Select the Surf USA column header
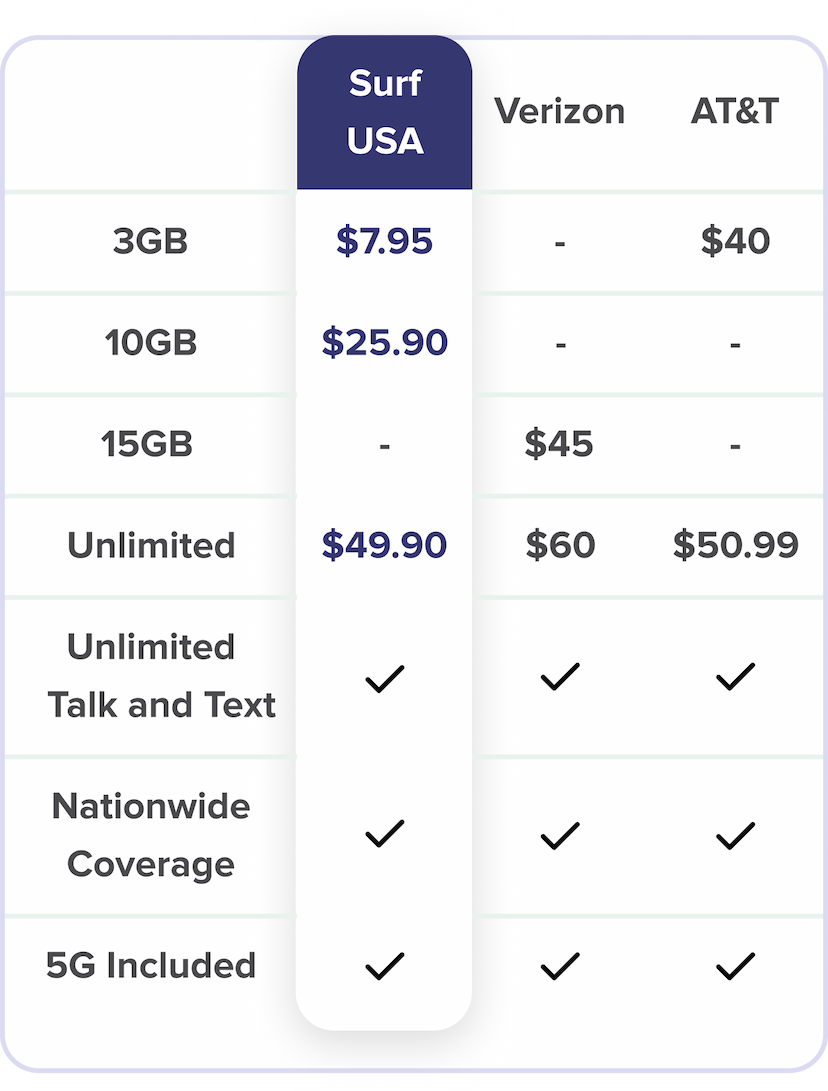This screenshot has height=1091, width=828. pos(385,112)
